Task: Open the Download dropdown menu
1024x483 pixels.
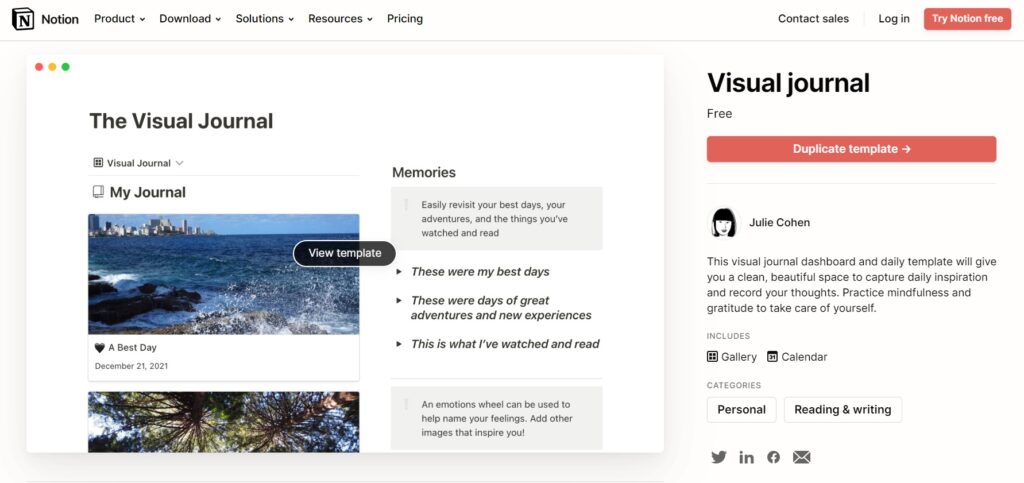Action: tap(190, 19)
